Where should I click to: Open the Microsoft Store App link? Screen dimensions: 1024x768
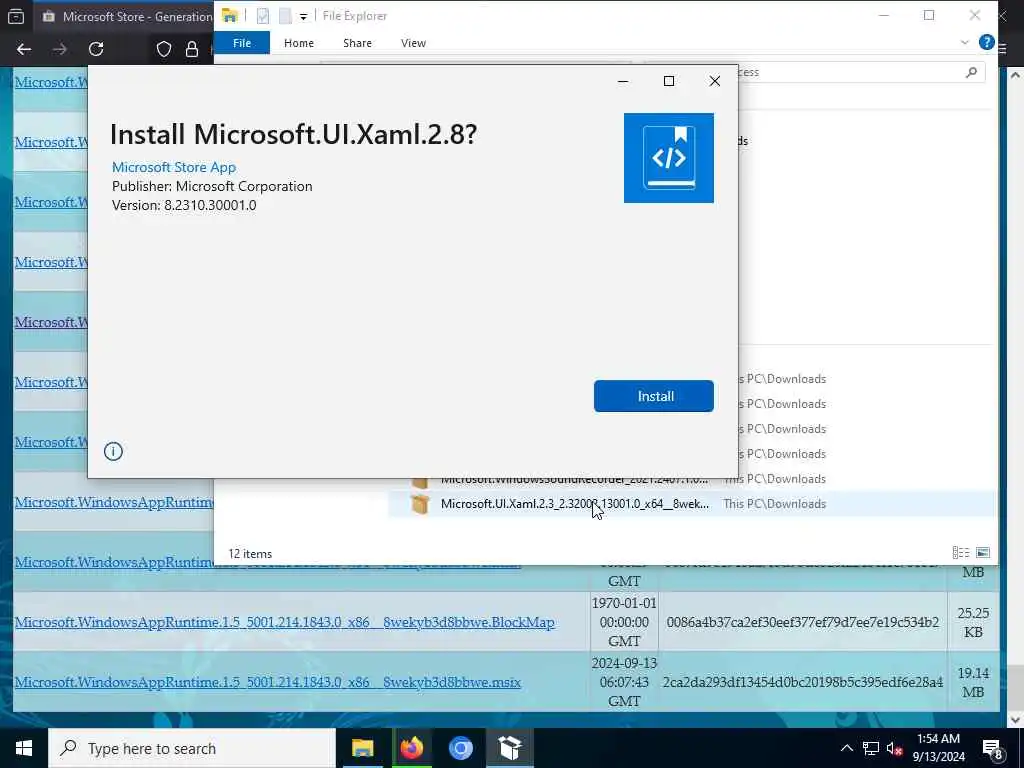(174, 167)
